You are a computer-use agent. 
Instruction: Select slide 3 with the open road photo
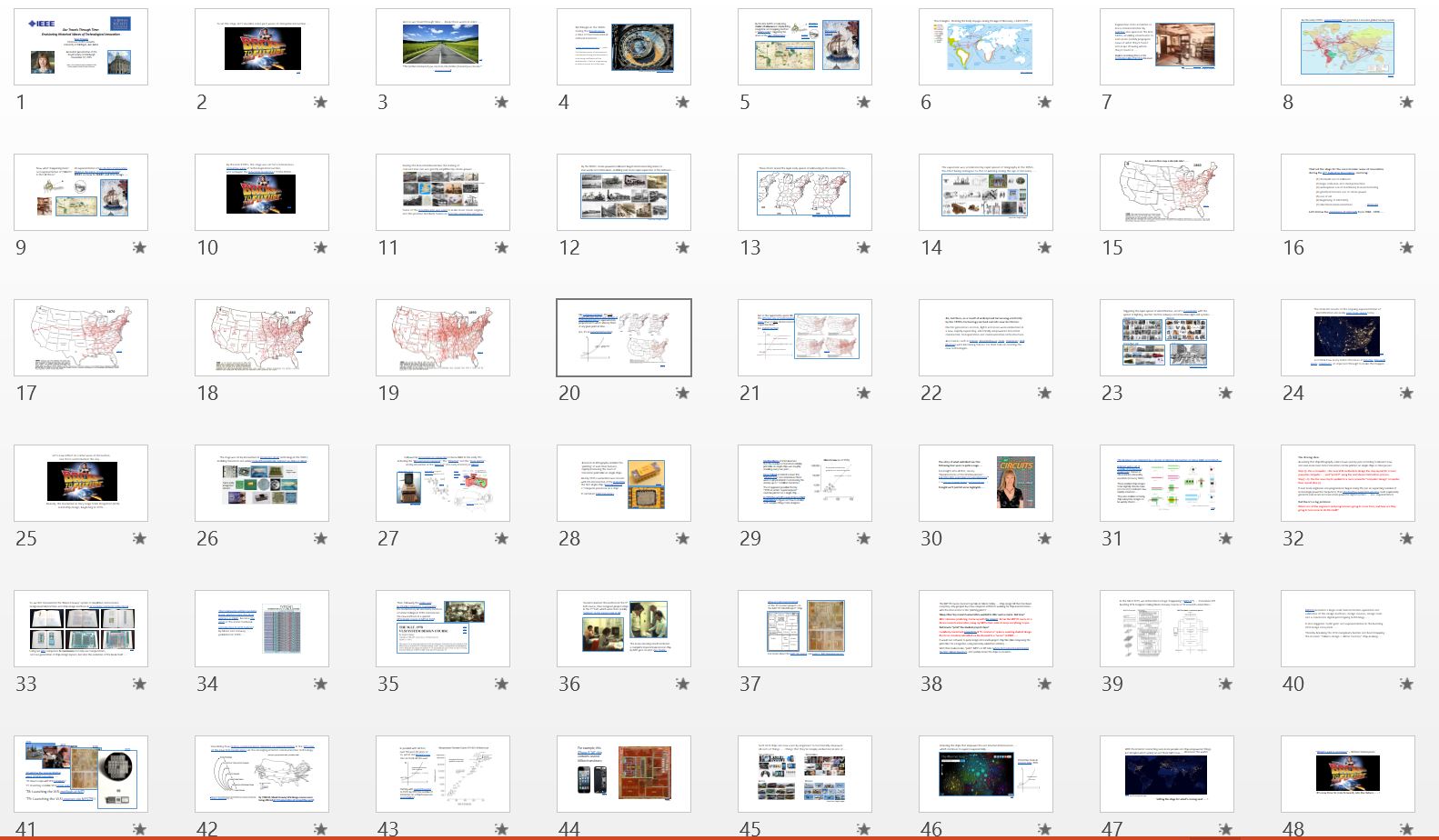(x=443, y=47)
